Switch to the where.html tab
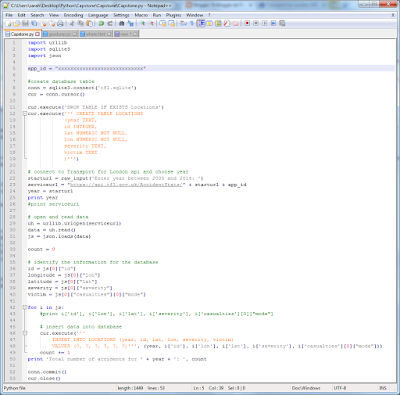400x395 pixels. coord(96,34)
